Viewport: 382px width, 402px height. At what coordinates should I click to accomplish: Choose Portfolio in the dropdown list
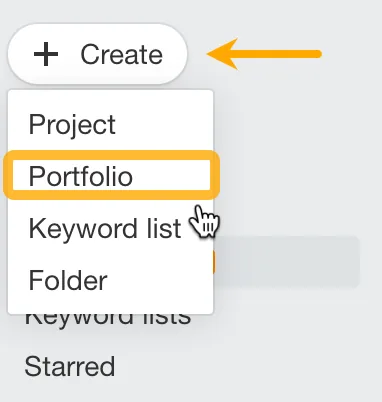click(x=112, y=175)
